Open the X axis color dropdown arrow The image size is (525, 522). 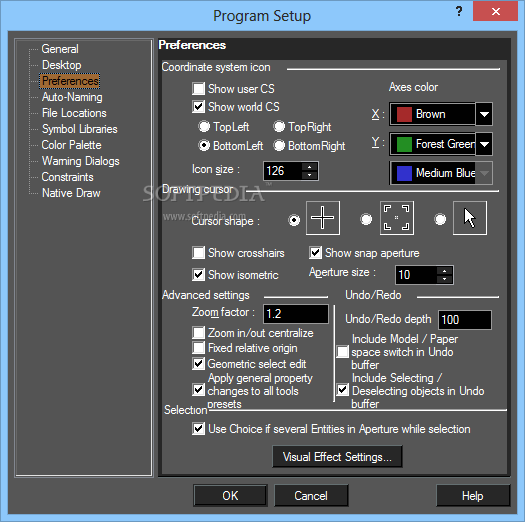coord(484,114)
